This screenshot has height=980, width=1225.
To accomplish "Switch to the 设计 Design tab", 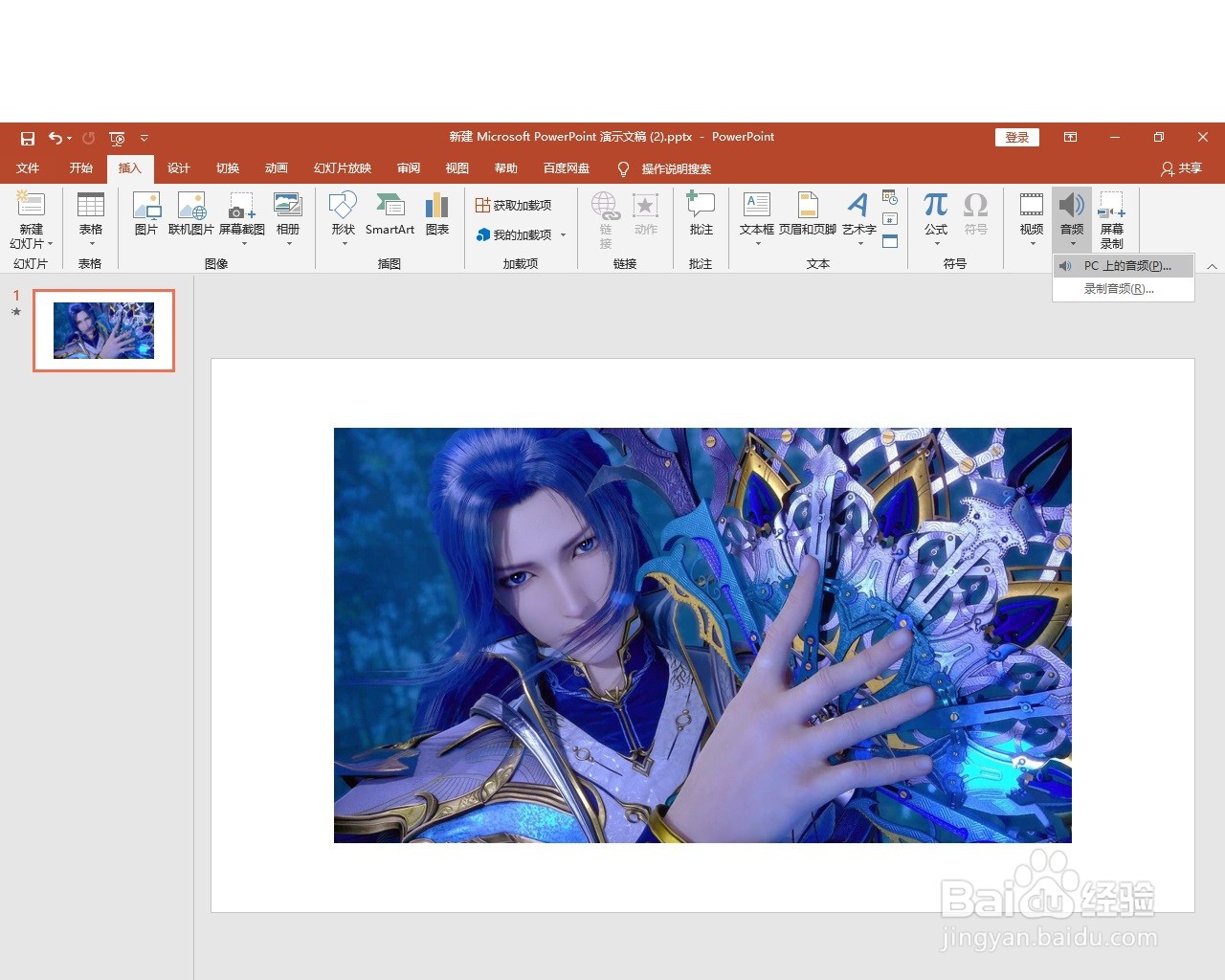I will (x=179, y=168).
